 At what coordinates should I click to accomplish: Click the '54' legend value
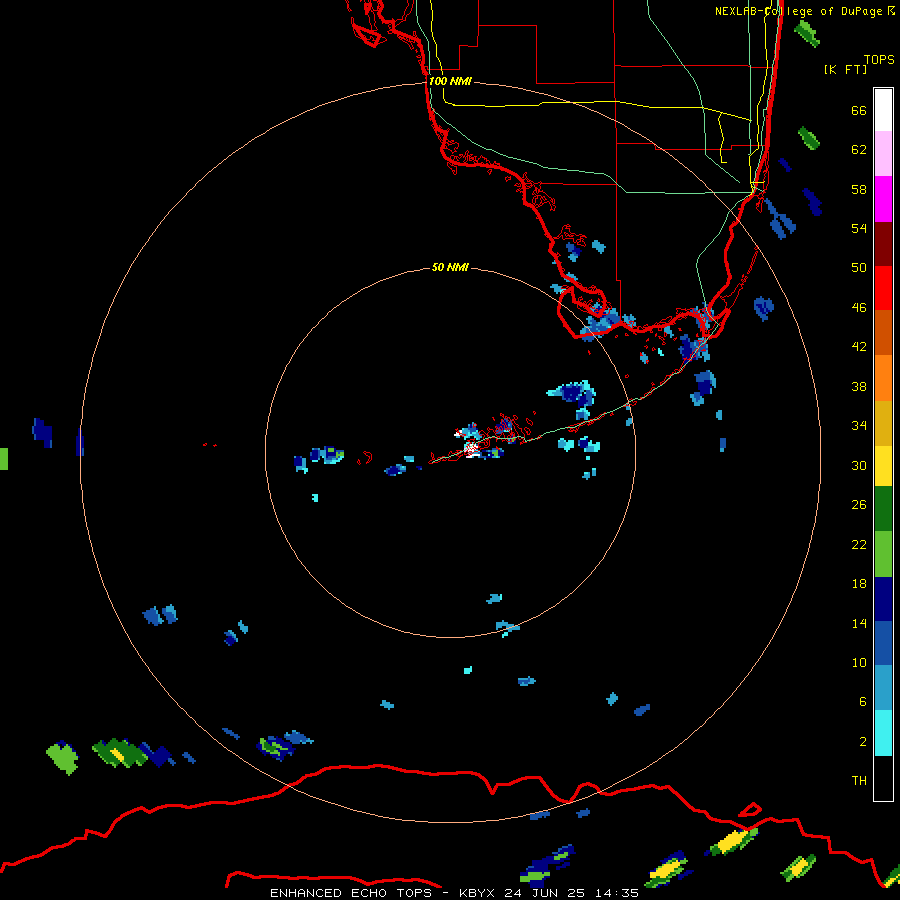point(859,228)
